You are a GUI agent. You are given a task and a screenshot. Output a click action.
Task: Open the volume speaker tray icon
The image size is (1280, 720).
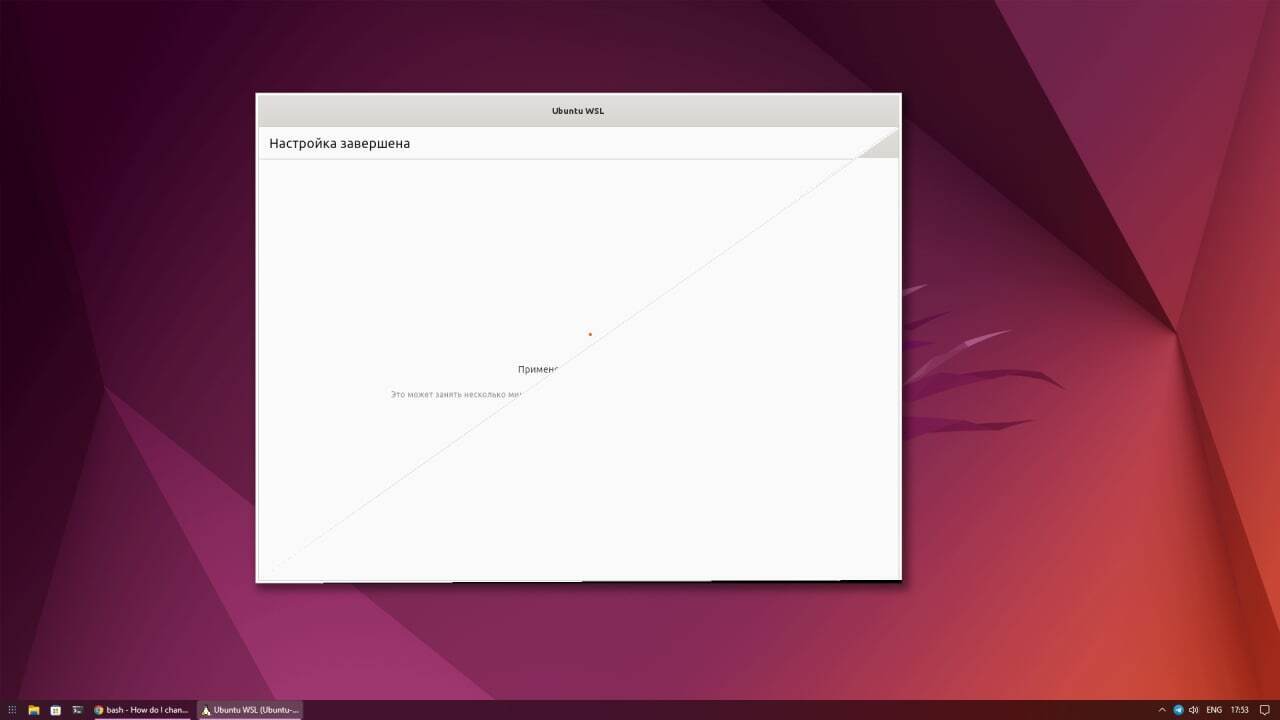pyautogui.click(x=1194, y=710)
